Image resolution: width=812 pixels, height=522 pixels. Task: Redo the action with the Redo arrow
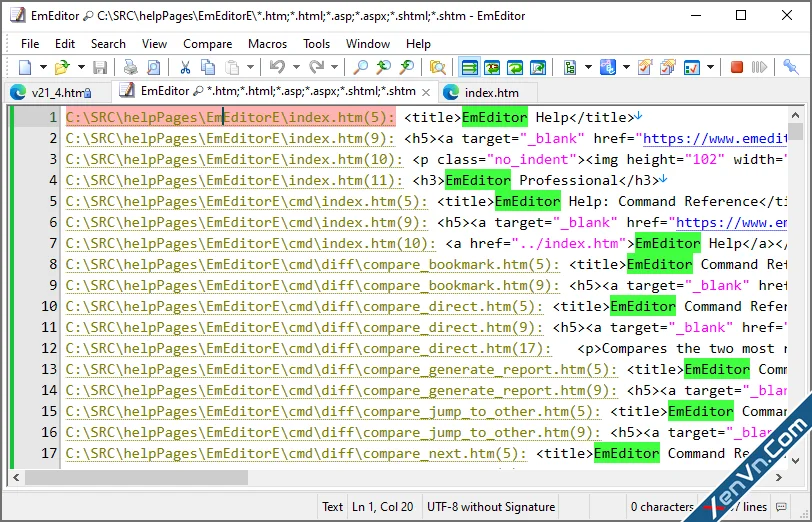(x=316, y=67)
